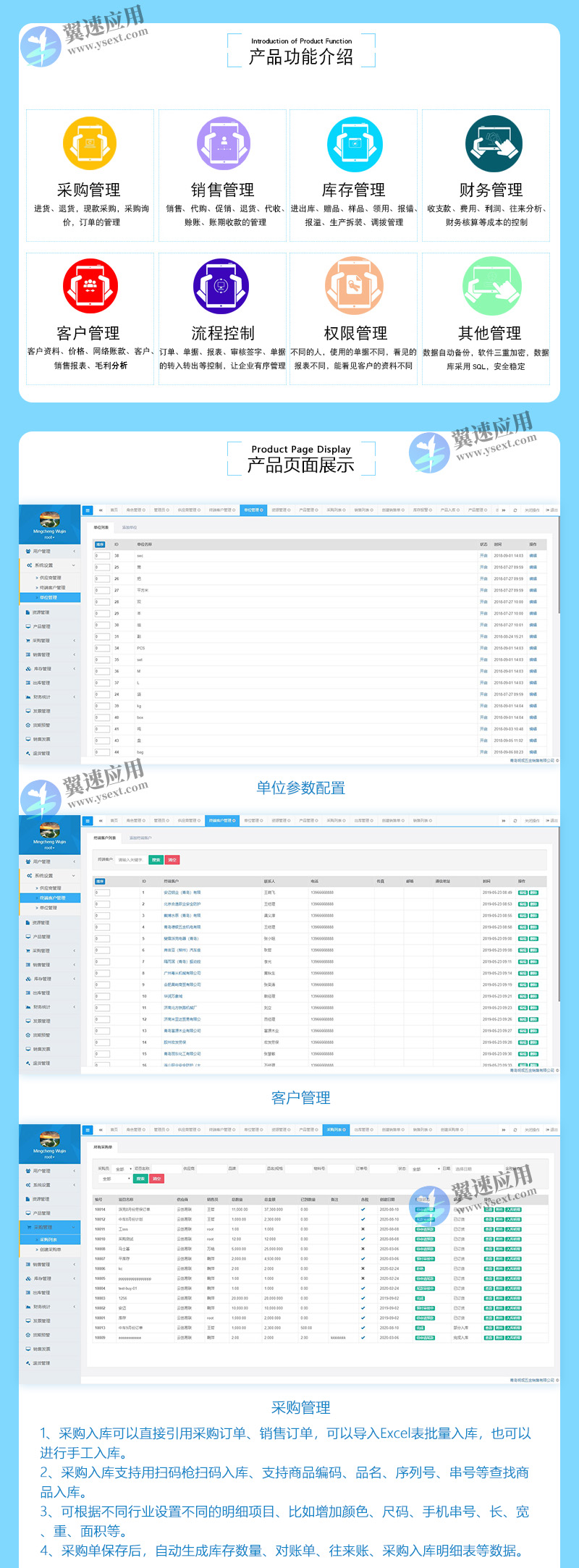579x1568 pixels.
Task: Click the 编辑 link for unit row sec
Action: (533, 556)
